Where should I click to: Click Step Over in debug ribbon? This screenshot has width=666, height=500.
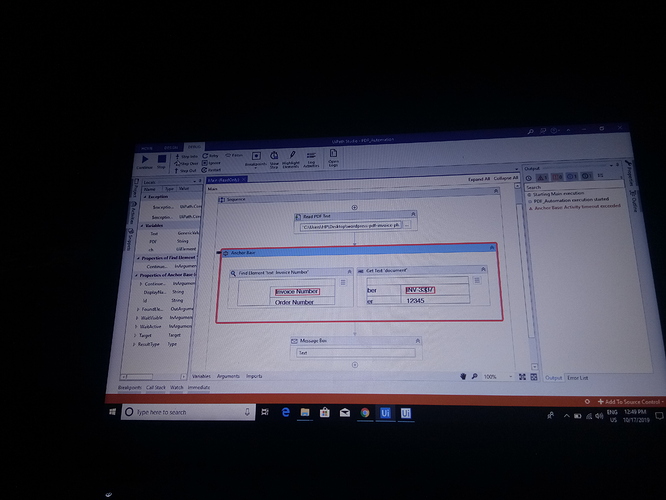[186, 164]
